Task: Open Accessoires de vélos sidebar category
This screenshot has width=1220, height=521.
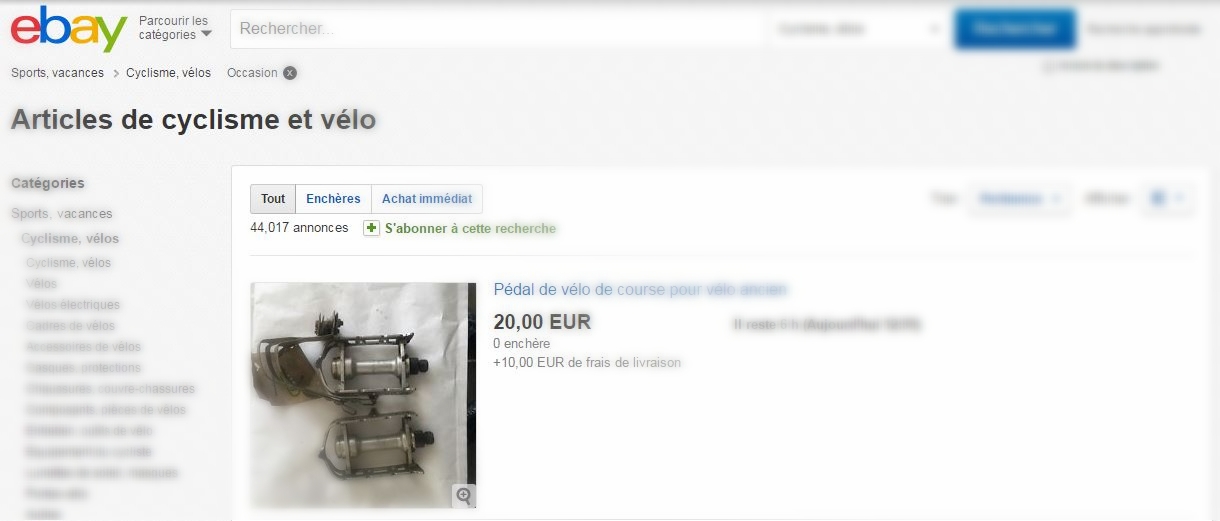Action: tap(83, 347)
